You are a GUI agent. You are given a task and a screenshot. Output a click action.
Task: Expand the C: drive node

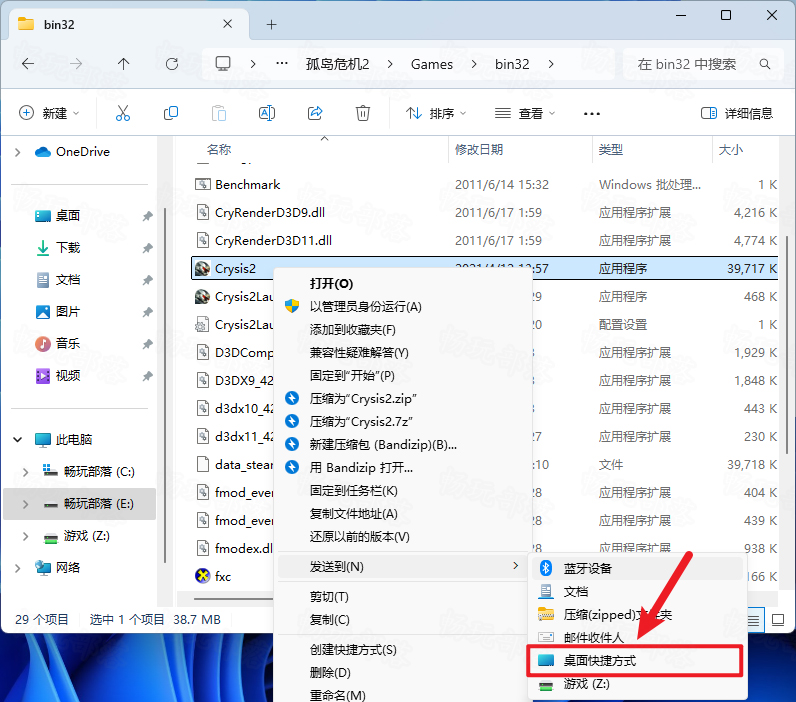click(x=25, y=472)
